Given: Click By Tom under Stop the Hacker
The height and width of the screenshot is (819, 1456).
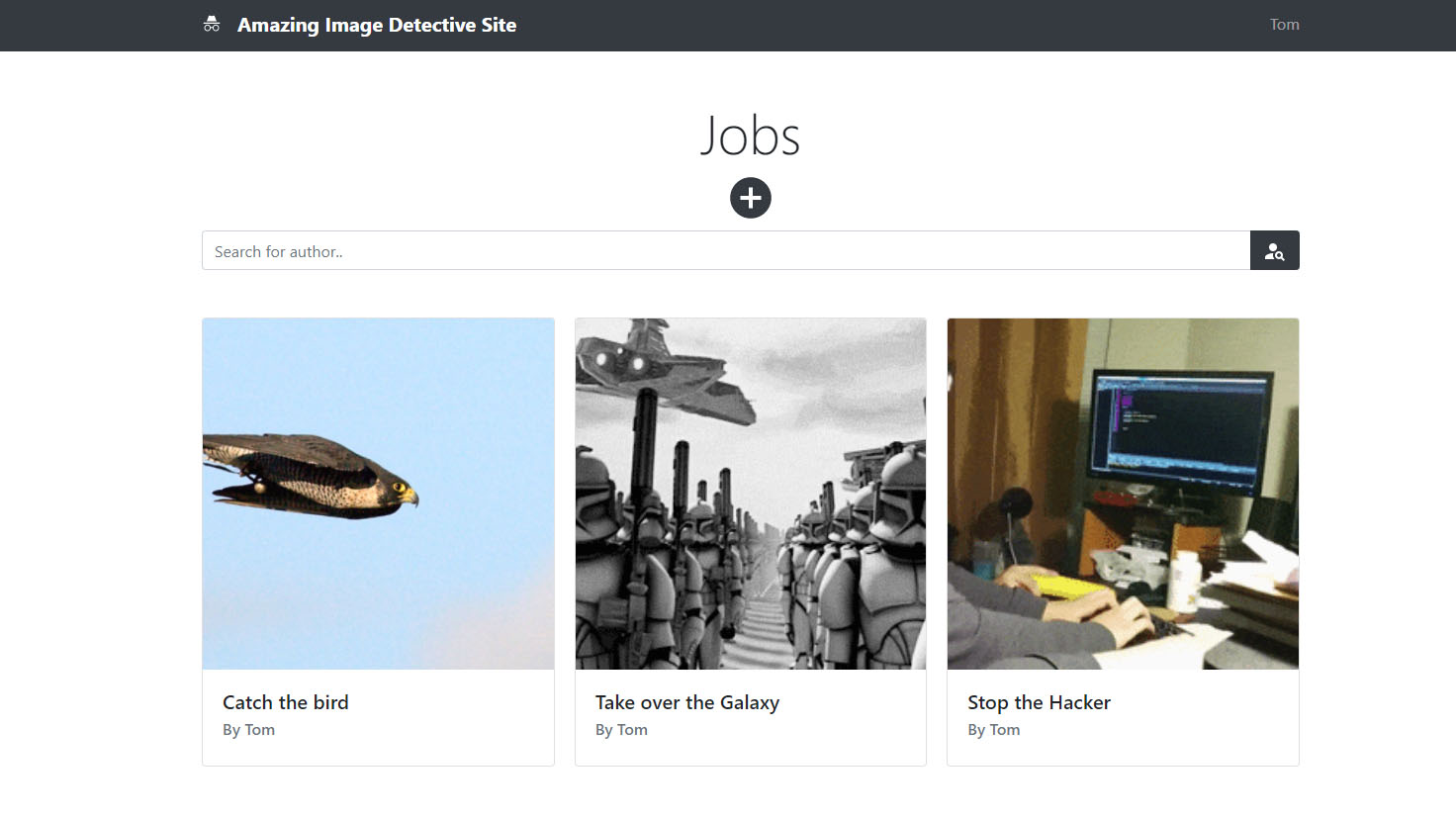Looking at the screenshot, I should (993, 730).
